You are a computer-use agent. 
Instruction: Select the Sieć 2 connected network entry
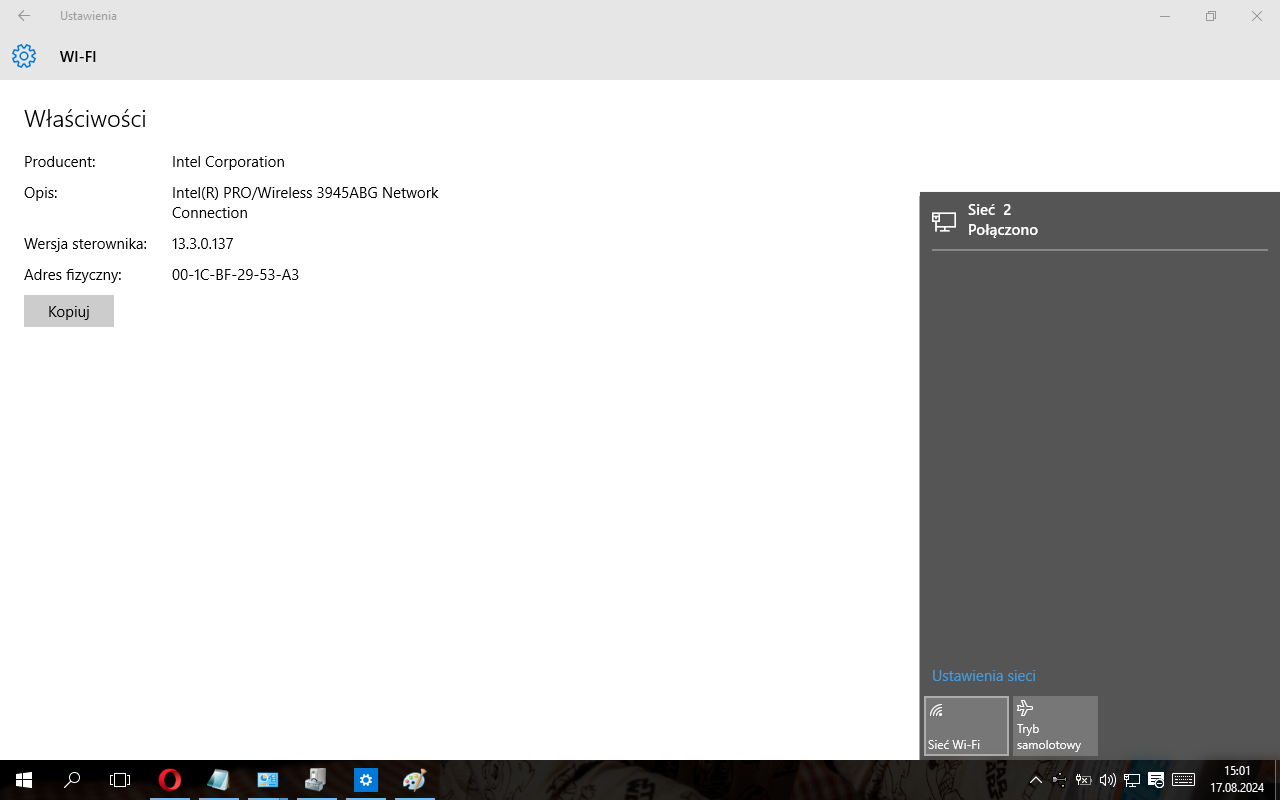point(1100,220)
